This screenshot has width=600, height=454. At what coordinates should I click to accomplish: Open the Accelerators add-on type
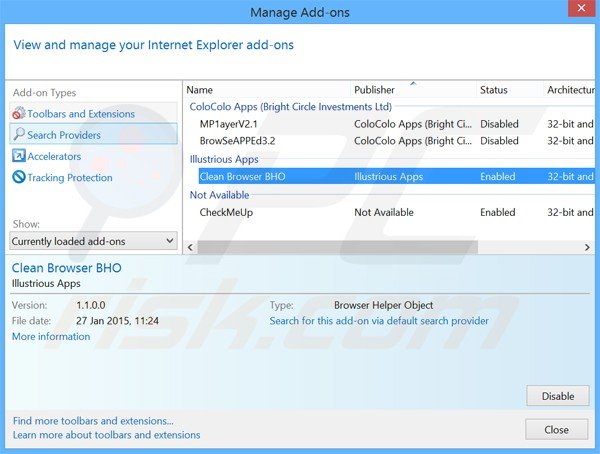coord(93,156)
